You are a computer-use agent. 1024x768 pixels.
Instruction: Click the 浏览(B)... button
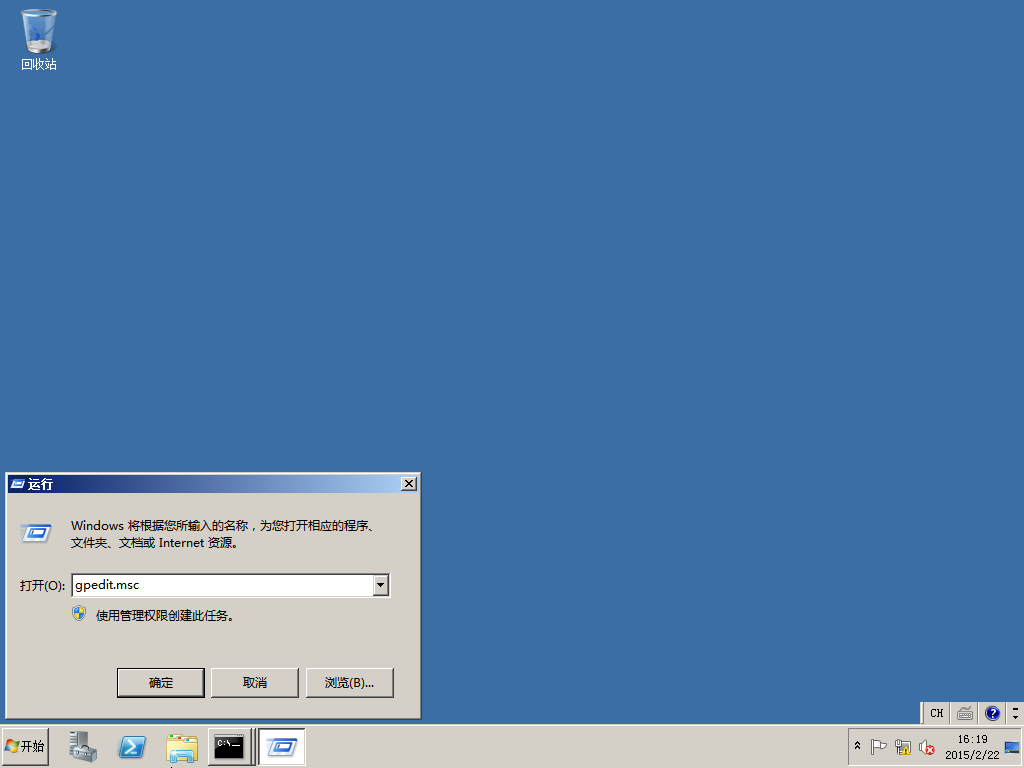point(349,682)
